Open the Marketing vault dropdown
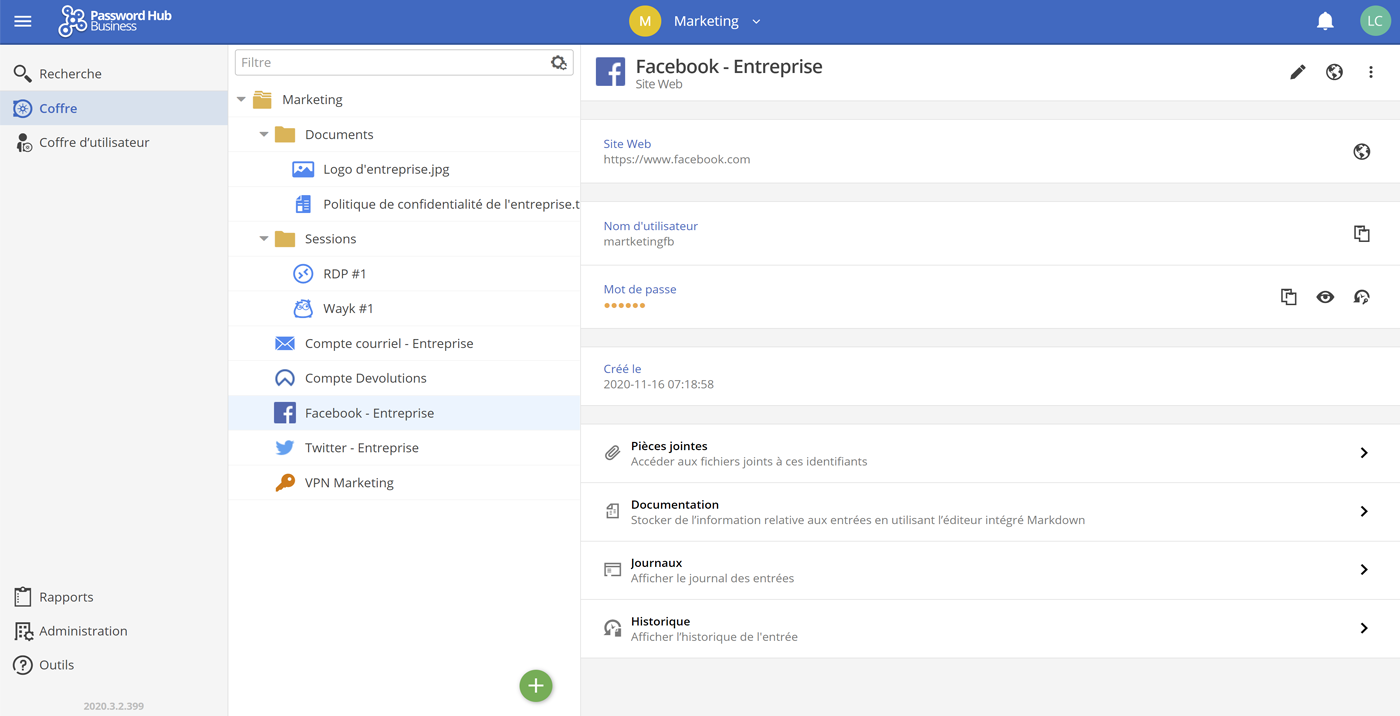The height and width of the screenshot is (716, 1400). point(756,21)
